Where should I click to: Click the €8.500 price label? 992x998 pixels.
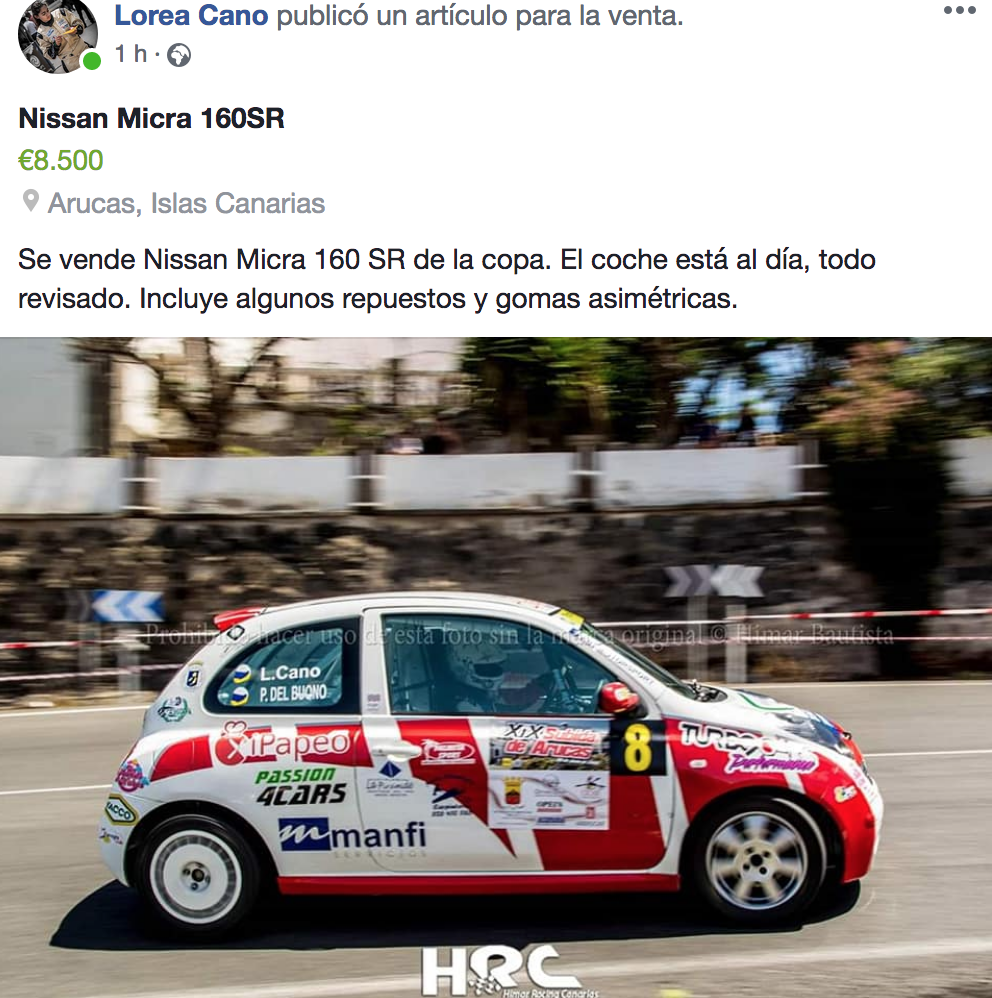[60, 160]
